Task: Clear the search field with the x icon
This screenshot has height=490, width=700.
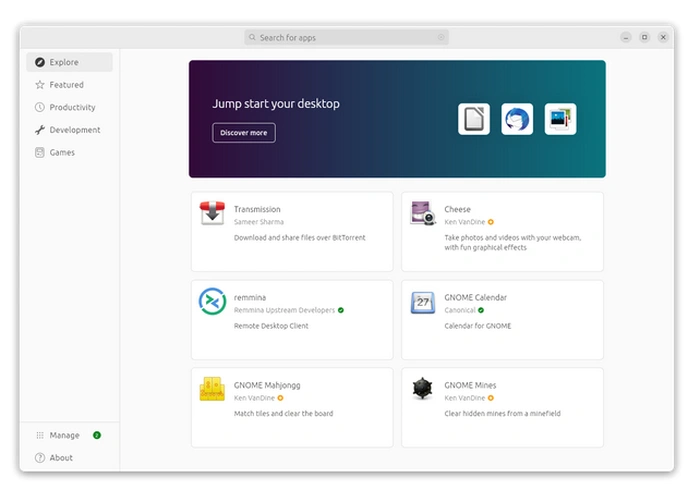Action: coord(441,37)
